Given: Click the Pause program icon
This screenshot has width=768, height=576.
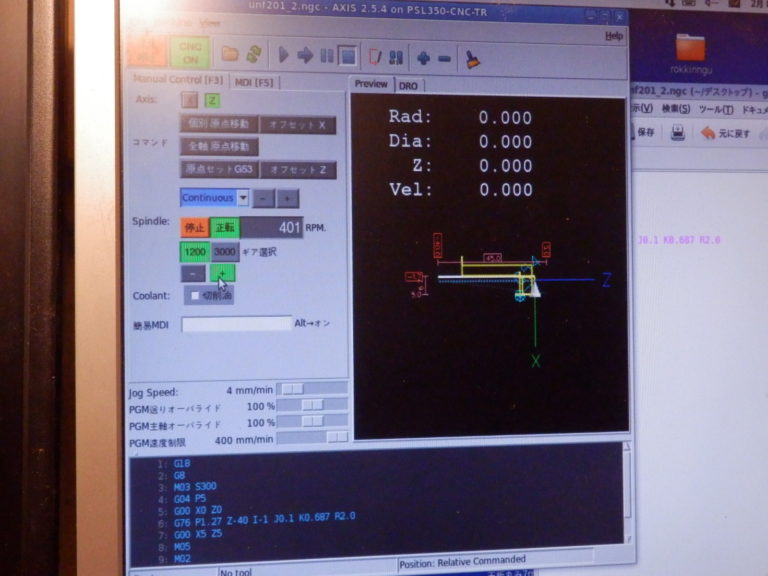Looking at the screenshot, I should pyautogui.click(x=326, y=56).
